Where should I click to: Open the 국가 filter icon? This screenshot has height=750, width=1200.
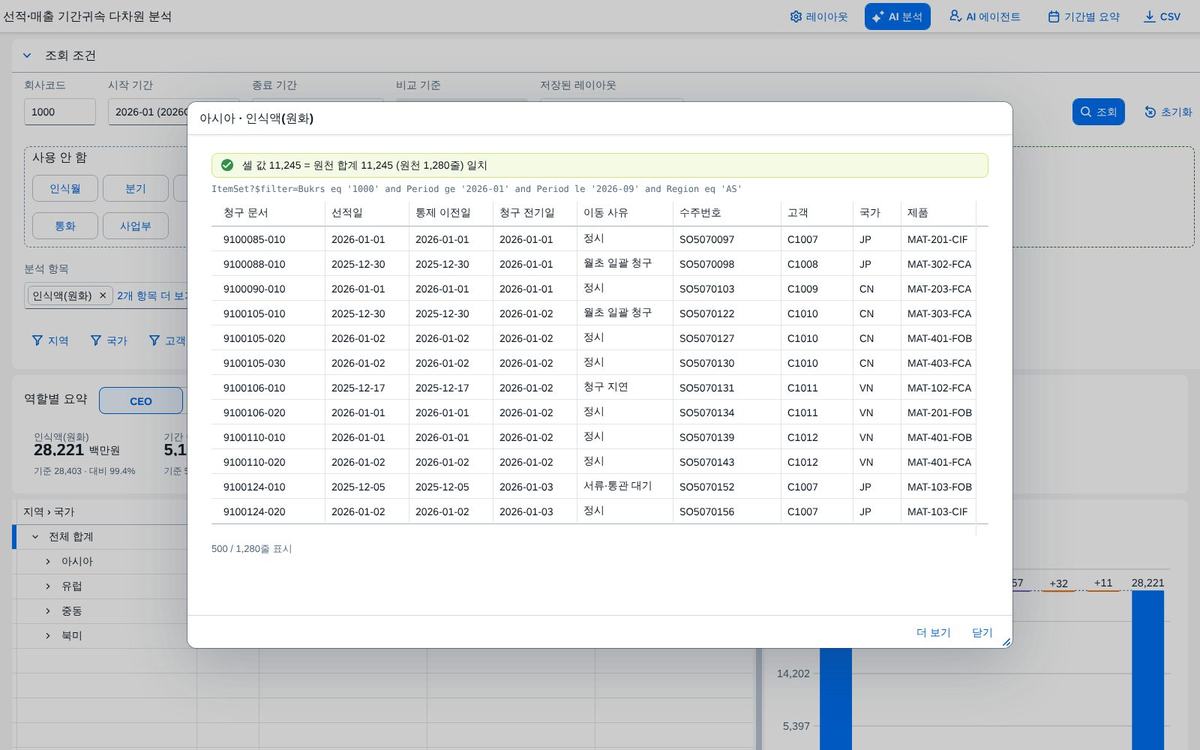pyautogui.click(x=96, y=341)
